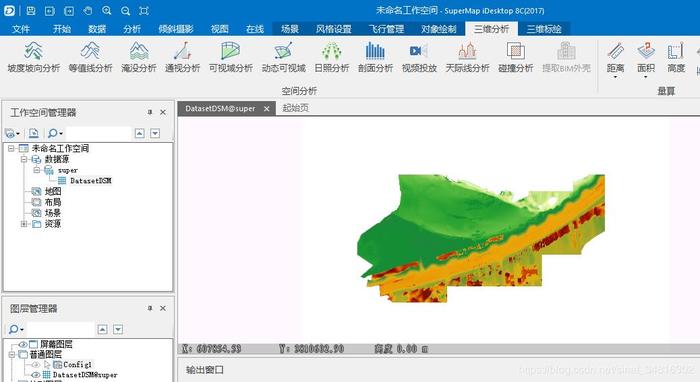Viewport: 700px width, 382px height.
Task: Collapse the 未命名工作空间 tree node
Action: click(x=11, y=148)
